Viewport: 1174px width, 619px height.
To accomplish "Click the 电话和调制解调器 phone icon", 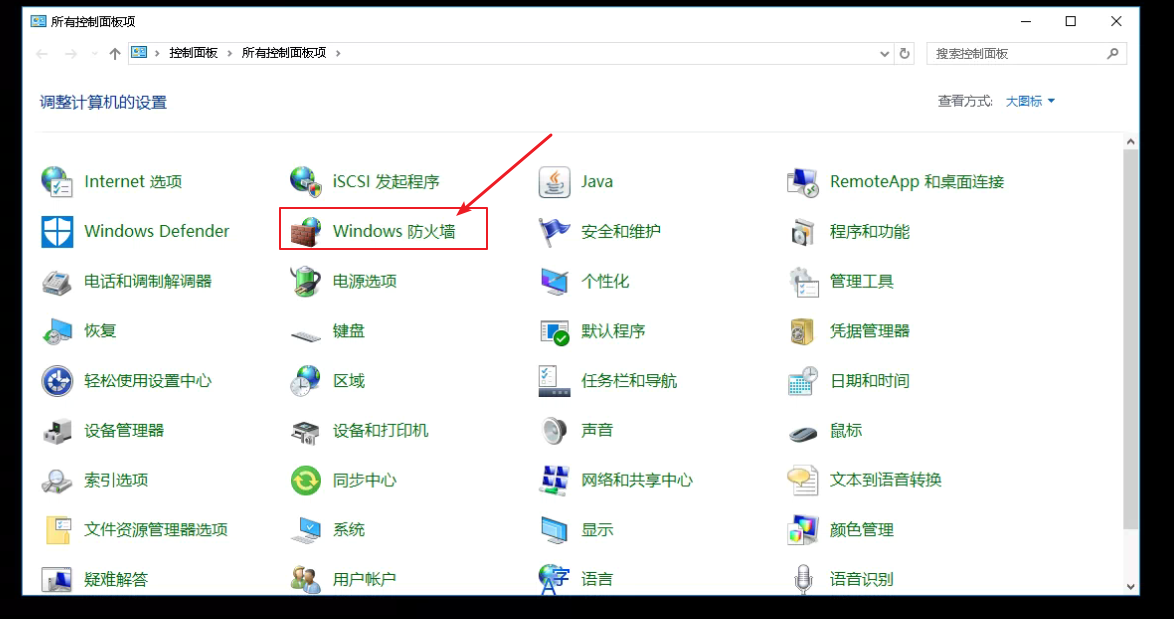I will pyautogui.click(x=57, y=281).
